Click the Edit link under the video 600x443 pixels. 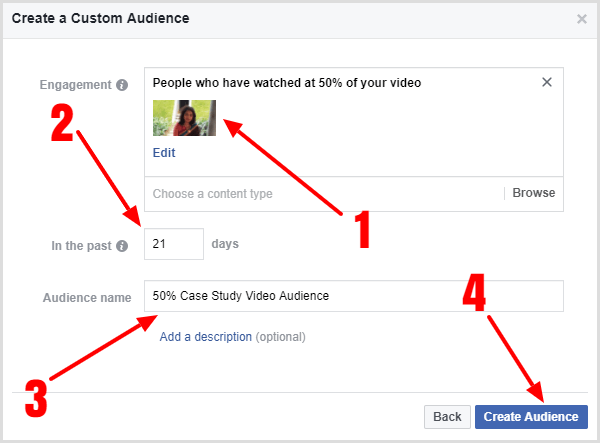(163, 153)
